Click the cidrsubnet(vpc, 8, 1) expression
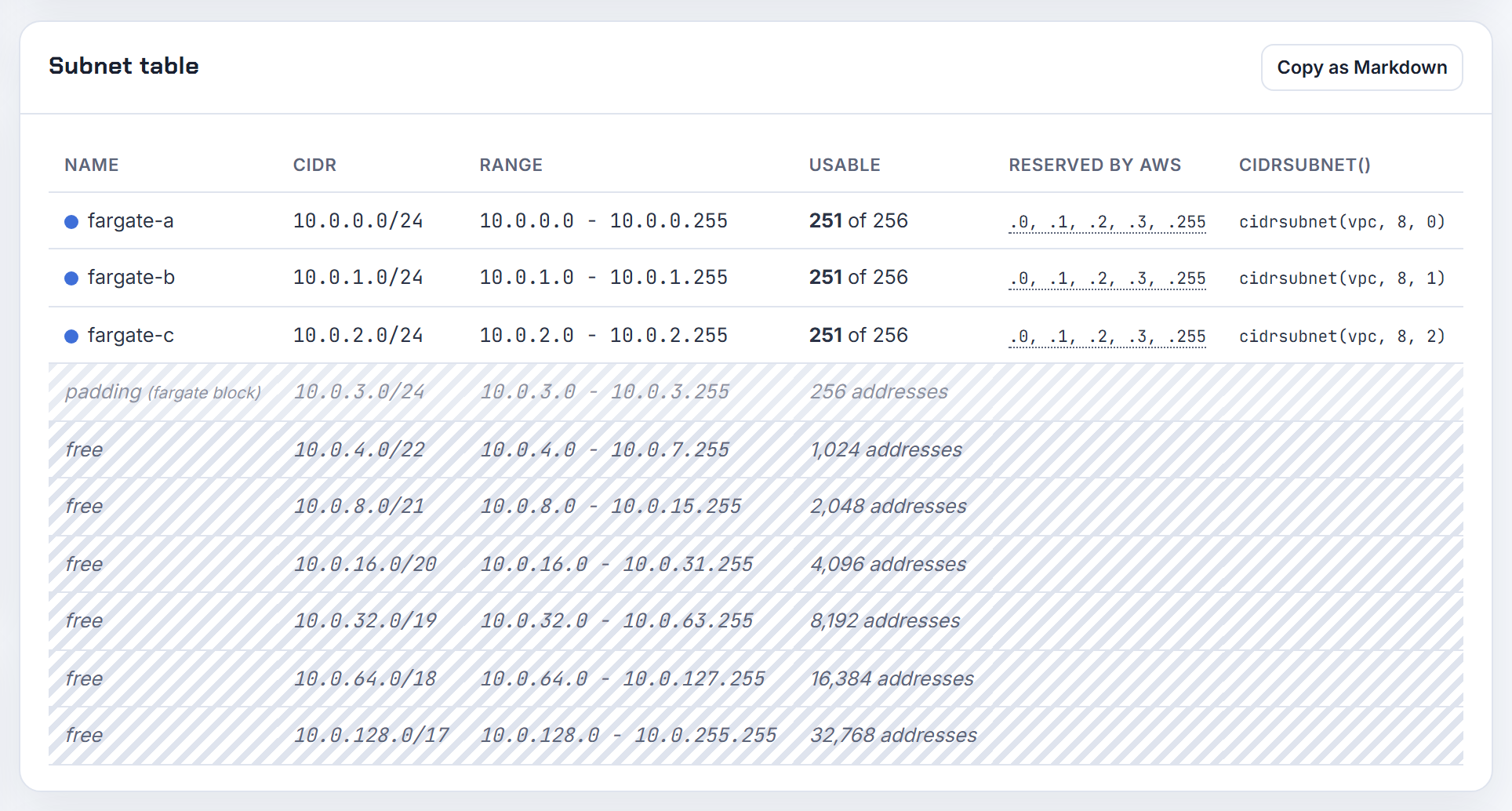 [1342, 278]
